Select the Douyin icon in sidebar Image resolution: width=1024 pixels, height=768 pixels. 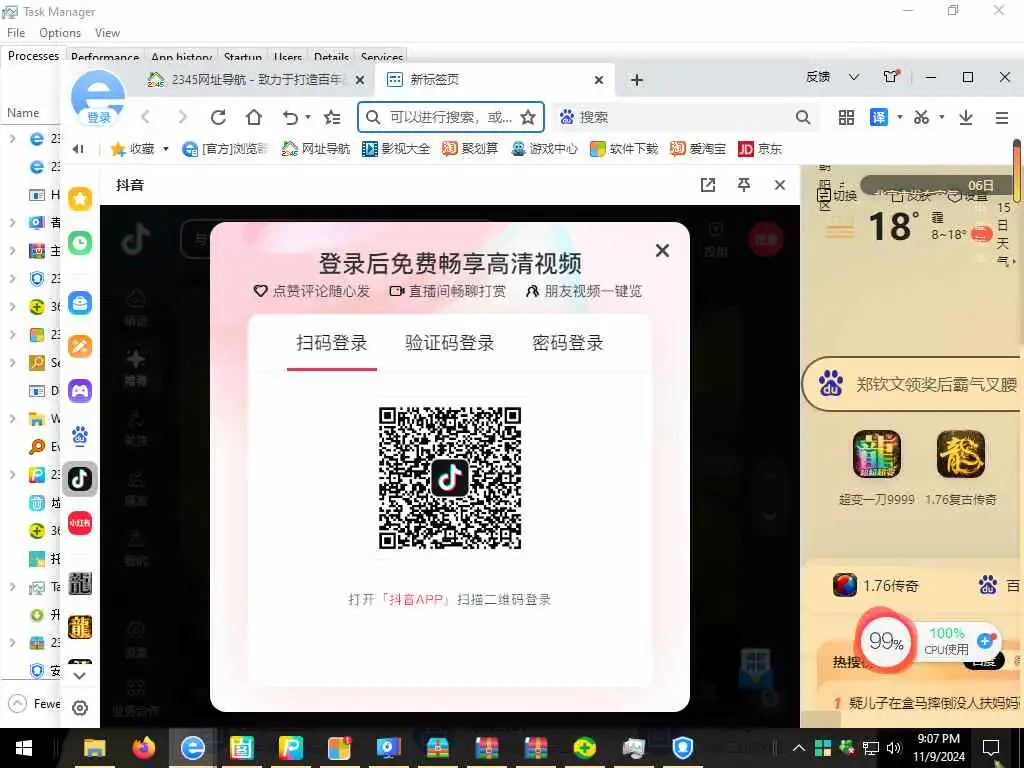pos(80,479)
